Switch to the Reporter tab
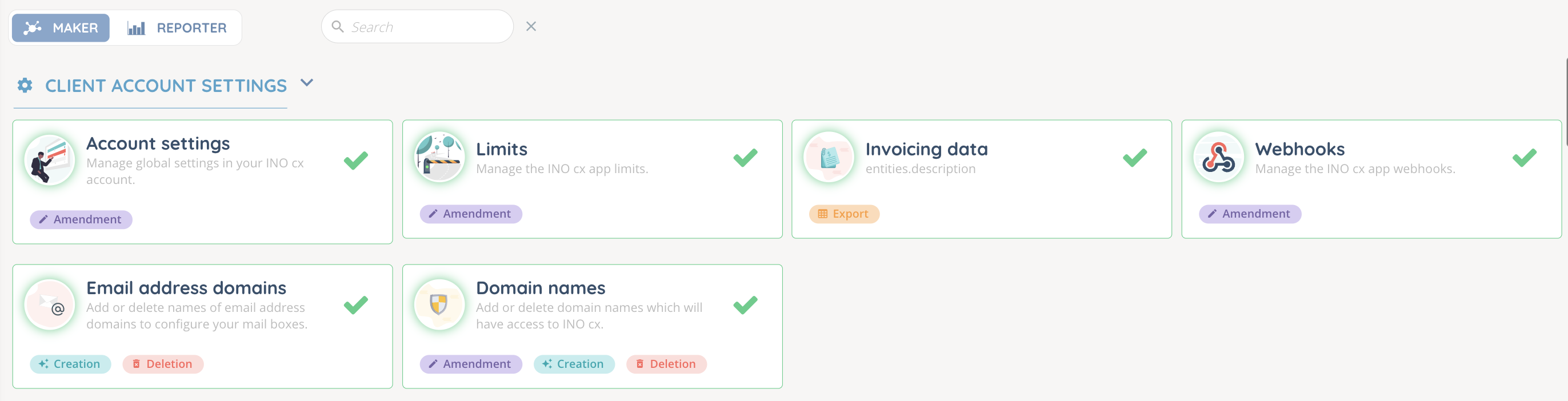This screenshot has height=401, width=1568. point(177,28)
